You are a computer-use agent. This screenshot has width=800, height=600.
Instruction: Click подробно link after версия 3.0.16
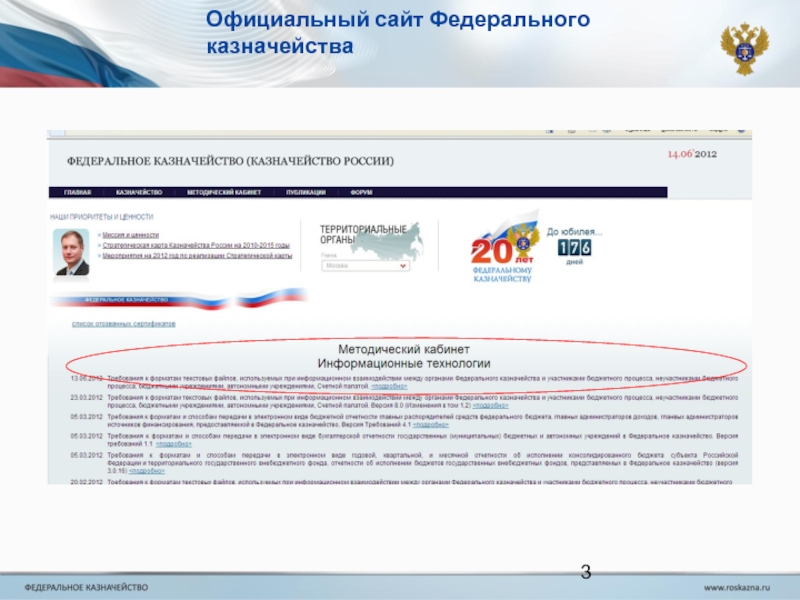147,471
